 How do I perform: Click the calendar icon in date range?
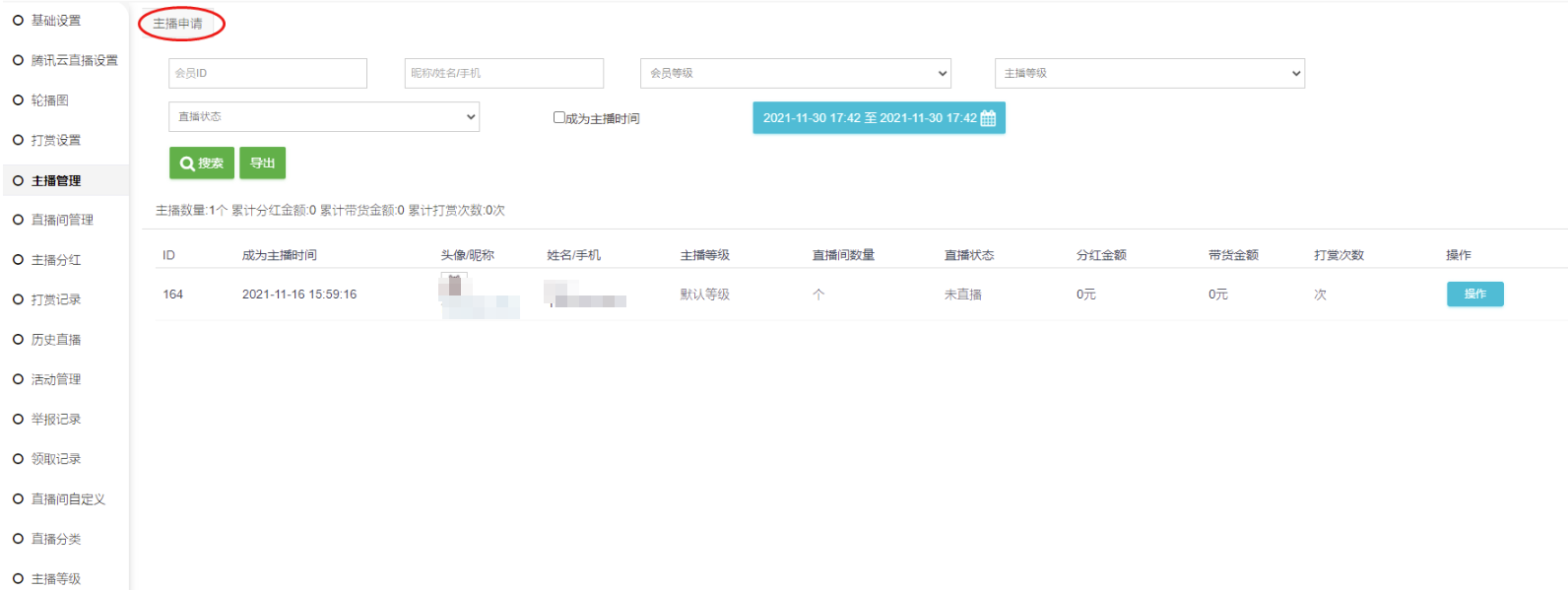(988, 118)
